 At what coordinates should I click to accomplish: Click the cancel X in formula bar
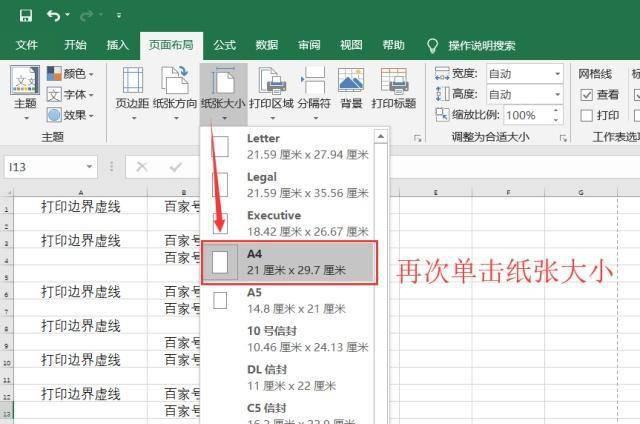[x=142, y=167]
